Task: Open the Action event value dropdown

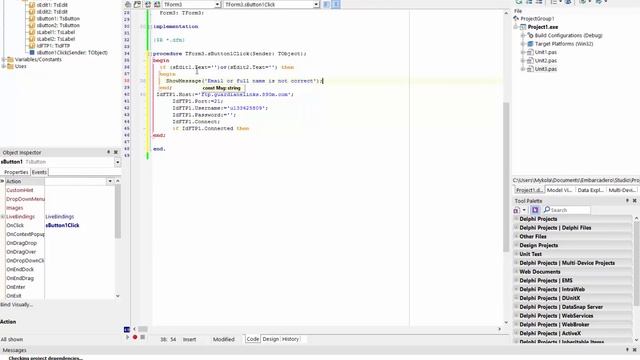Action: (110, 181)
